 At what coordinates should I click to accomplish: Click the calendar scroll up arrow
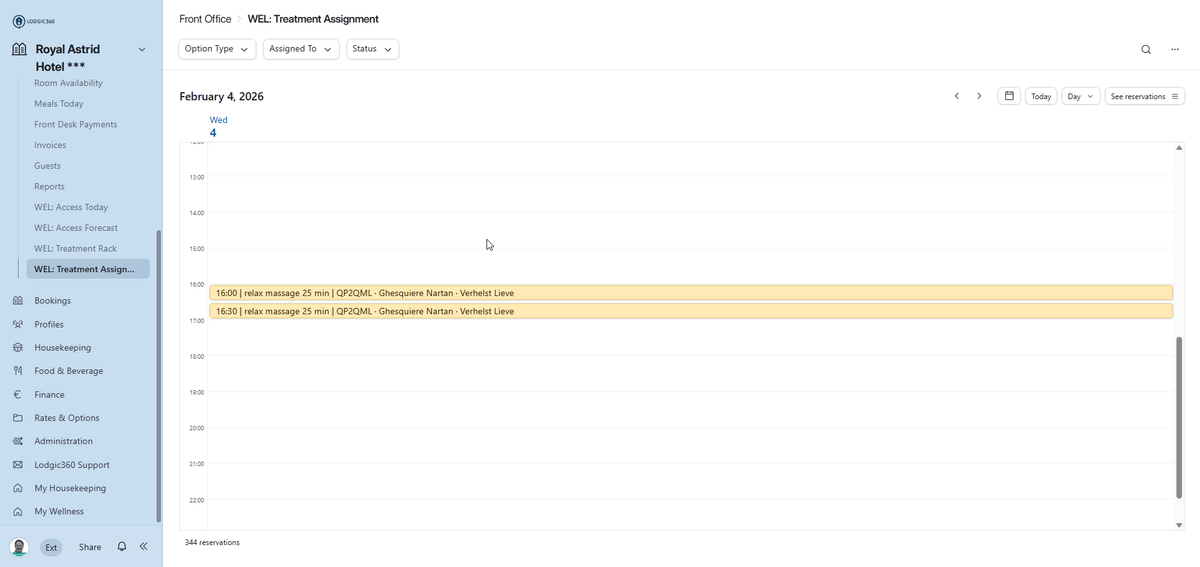(x=1179, y=148)
